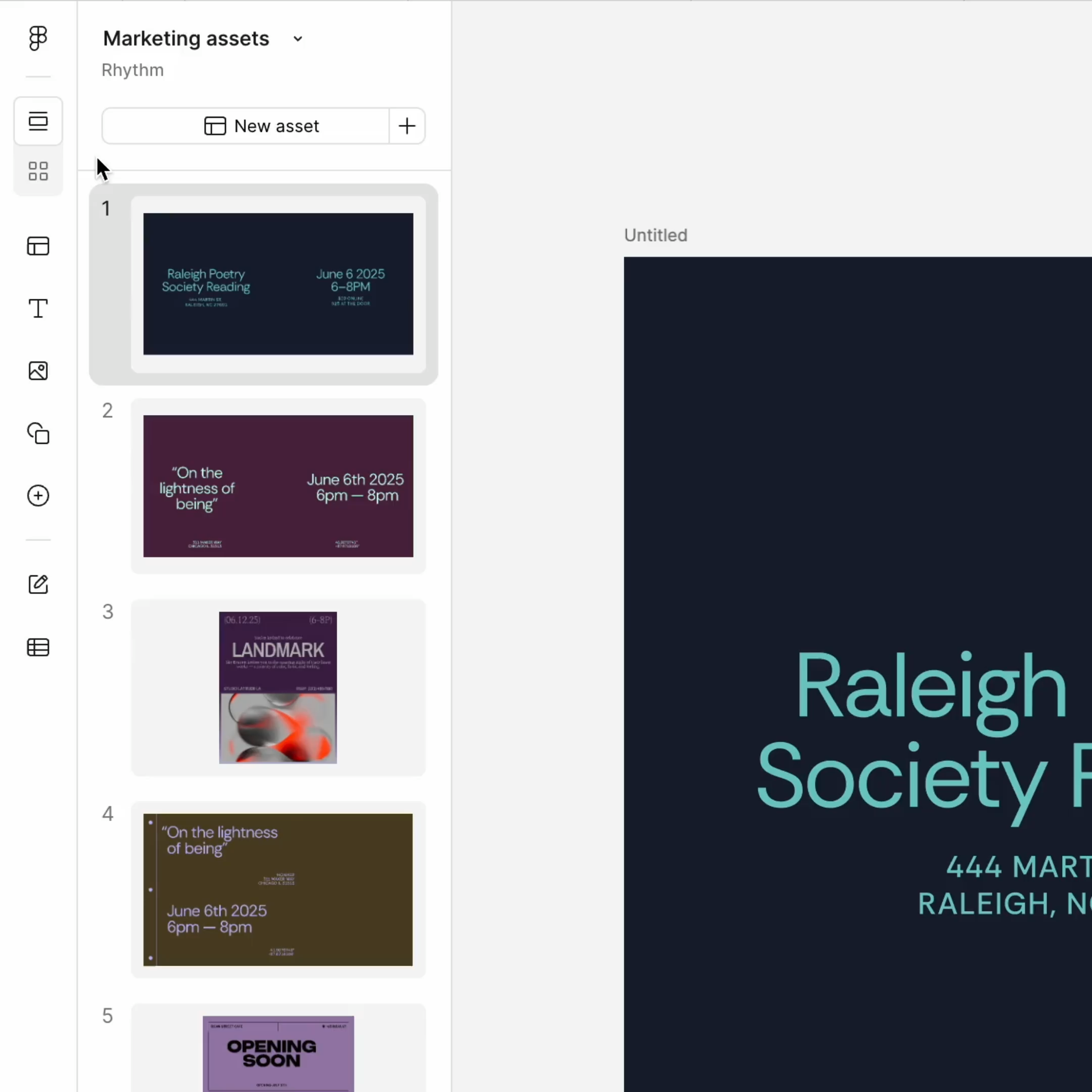Select the Shapes tool

pos(38,434)
